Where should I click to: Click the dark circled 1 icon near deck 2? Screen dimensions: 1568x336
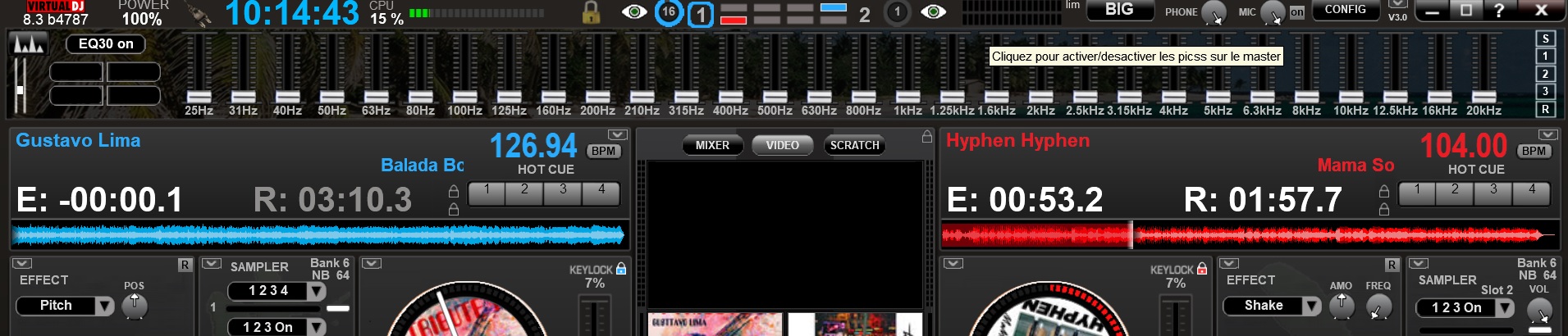tap(897, 12)
